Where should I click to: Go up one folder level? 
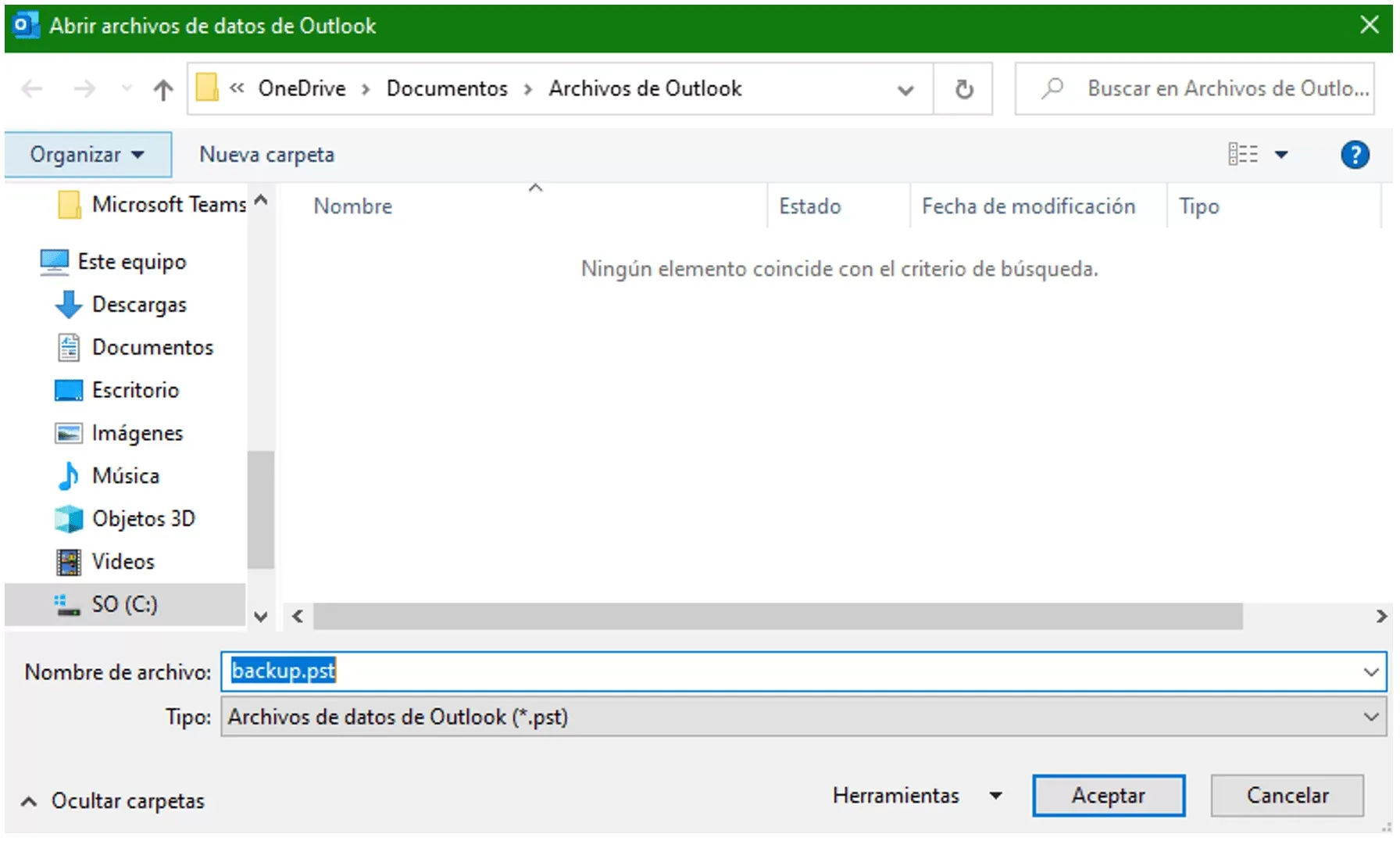coord(162,89)
